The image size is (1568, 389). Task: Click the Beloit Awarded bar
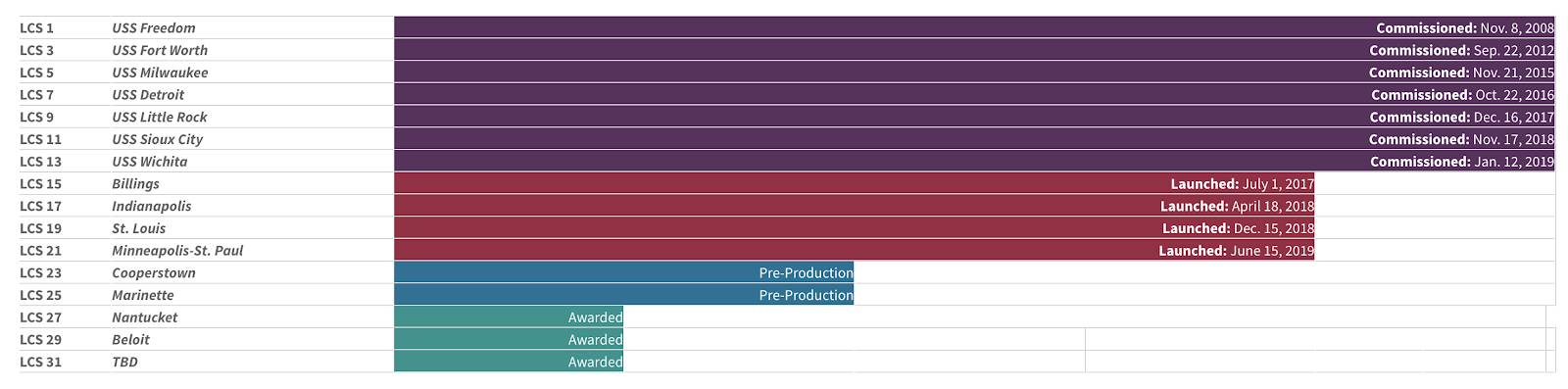(509, 339)
